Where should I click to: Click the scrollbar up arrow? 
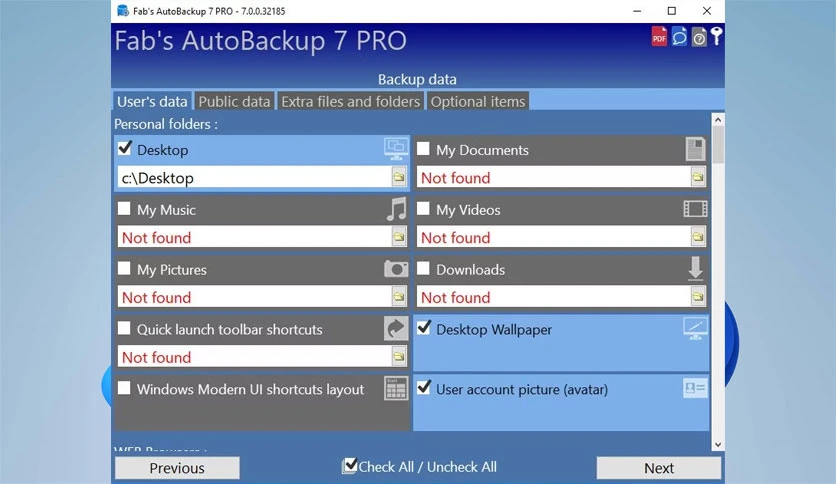tap(718, 119)
